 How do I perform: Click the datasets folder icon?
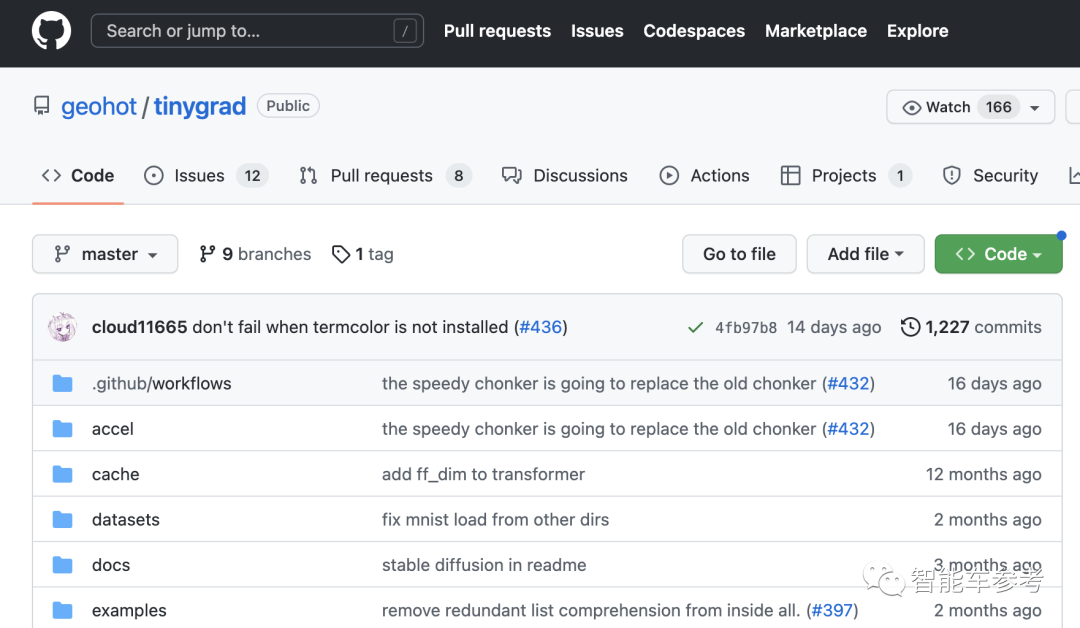[63, 520]
